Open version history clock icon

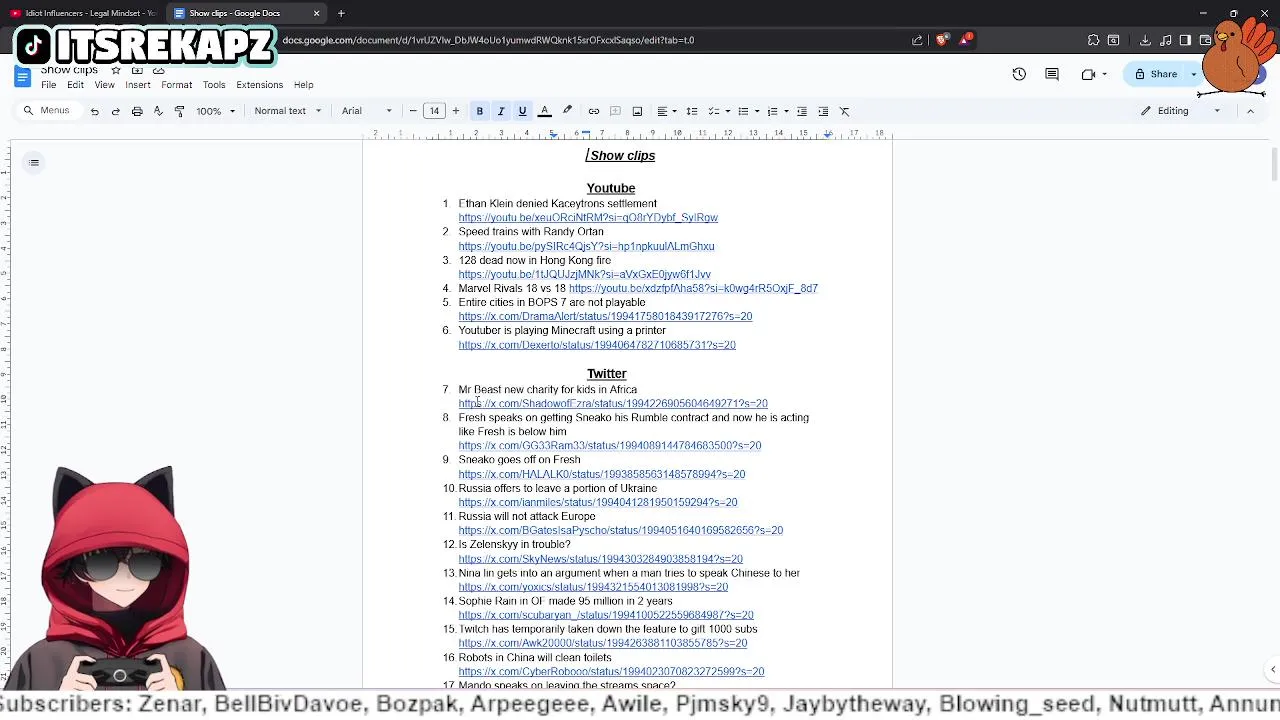1019,74
